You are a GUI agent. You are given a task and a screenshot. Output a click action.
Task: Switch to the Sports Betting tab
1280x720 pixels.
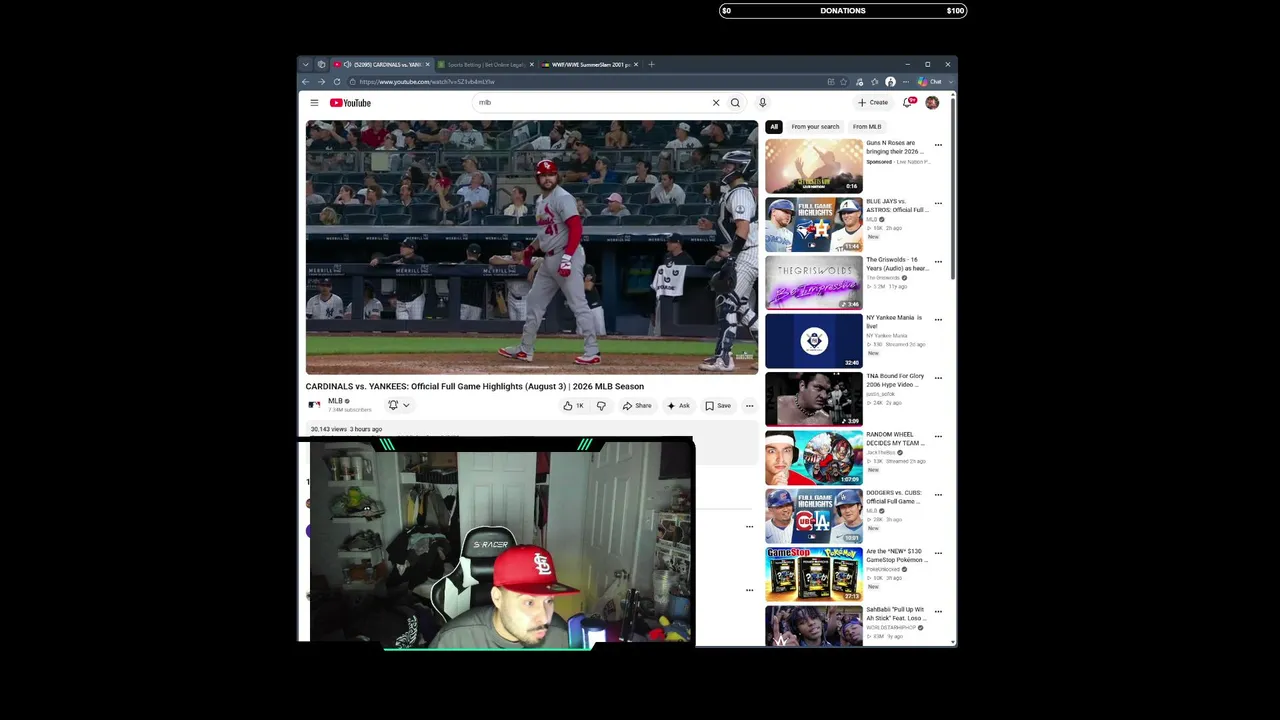tap(484, 65)
